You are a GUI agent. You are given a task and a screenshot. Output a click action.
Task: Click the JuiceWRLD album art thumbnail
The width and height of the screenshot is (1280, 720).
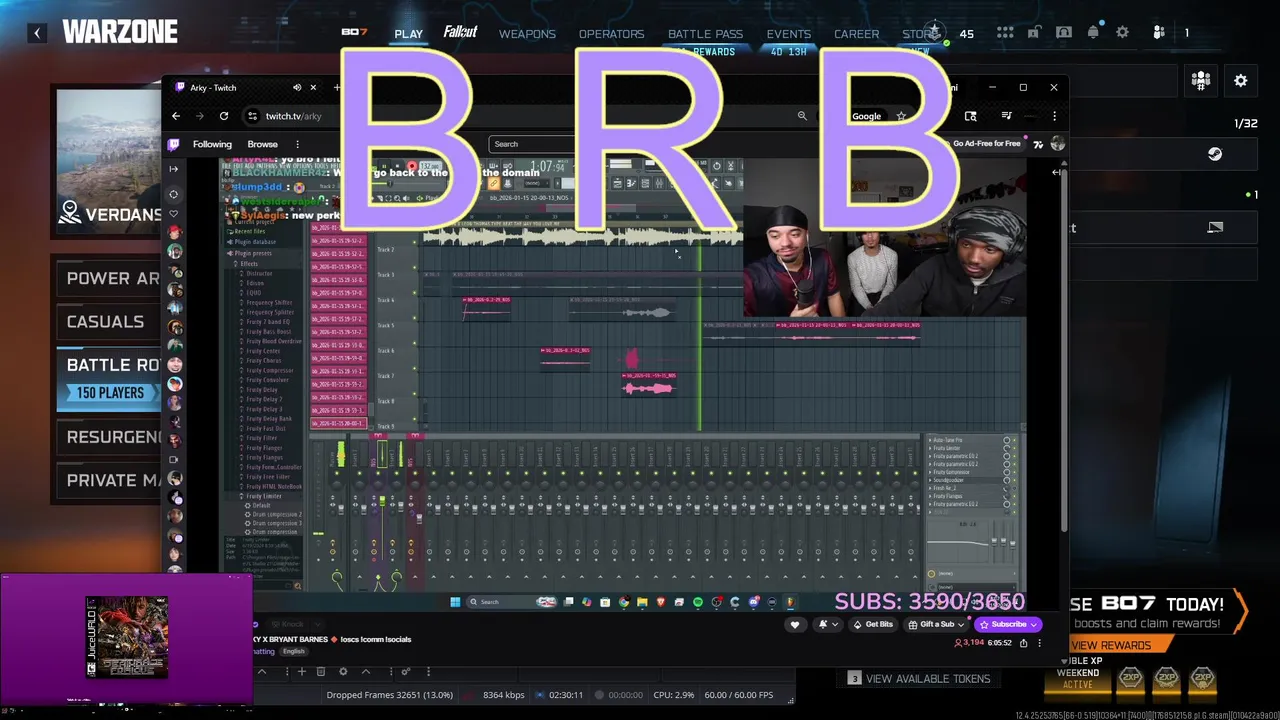tap(127, 637)
